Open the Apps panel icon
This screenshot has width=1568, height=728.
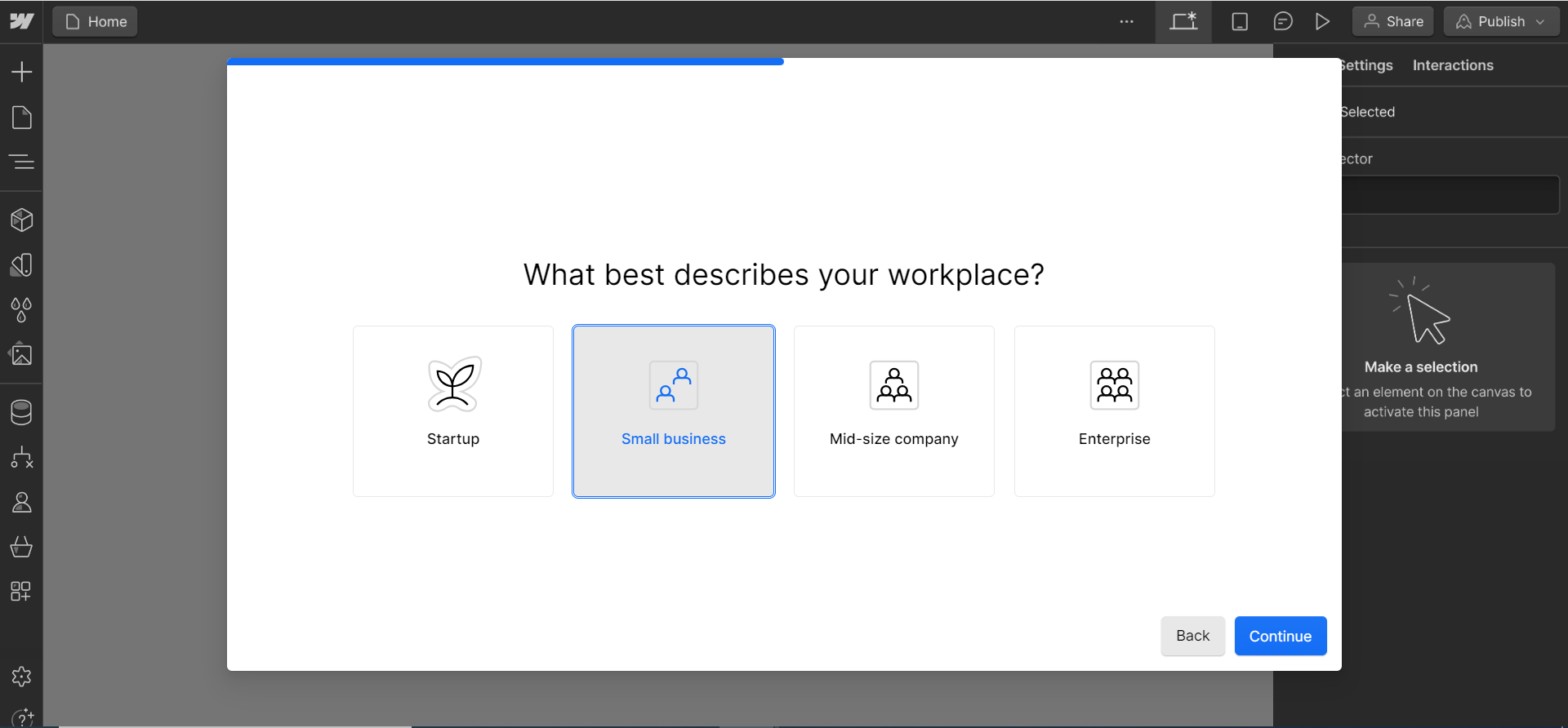(x=21, y=592)
